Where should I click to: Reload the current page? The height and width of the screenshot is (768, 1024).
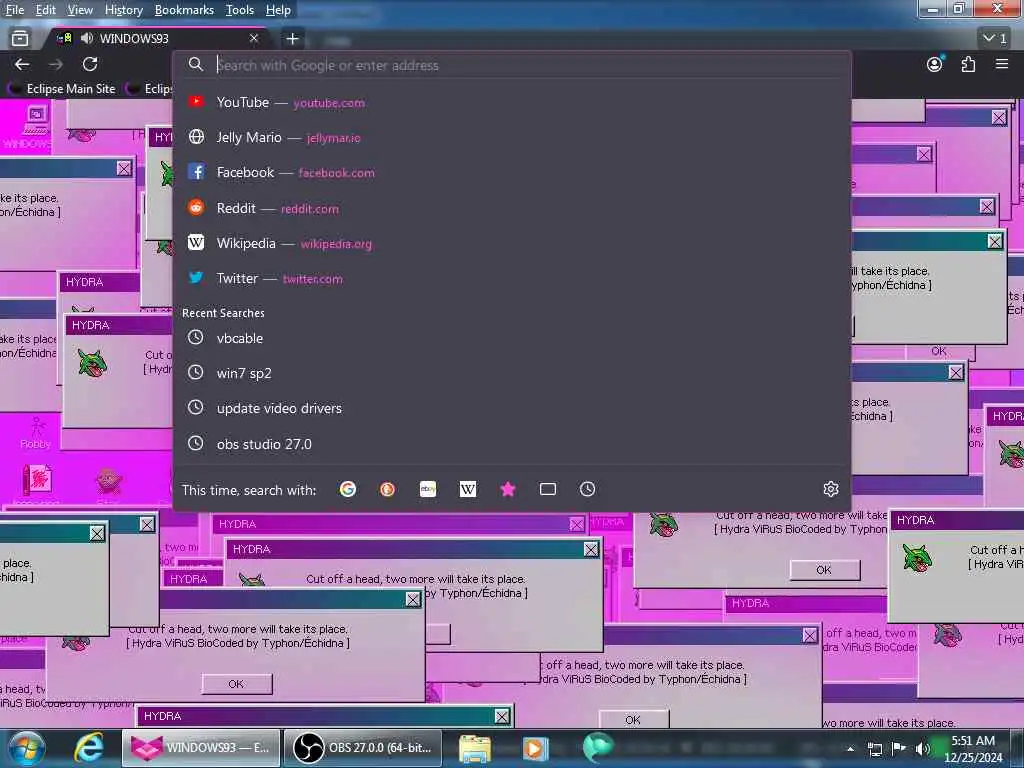(90, 65)
